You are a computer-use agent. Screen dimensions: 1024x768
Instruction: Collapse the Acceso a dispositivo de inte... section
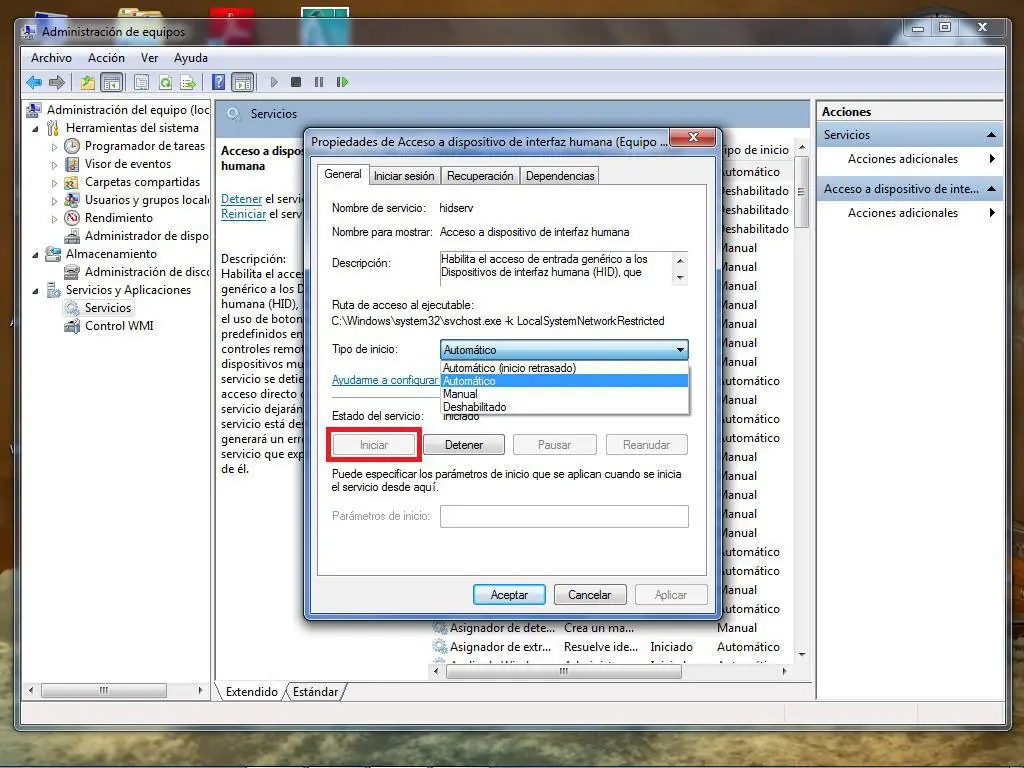[991, 189]
